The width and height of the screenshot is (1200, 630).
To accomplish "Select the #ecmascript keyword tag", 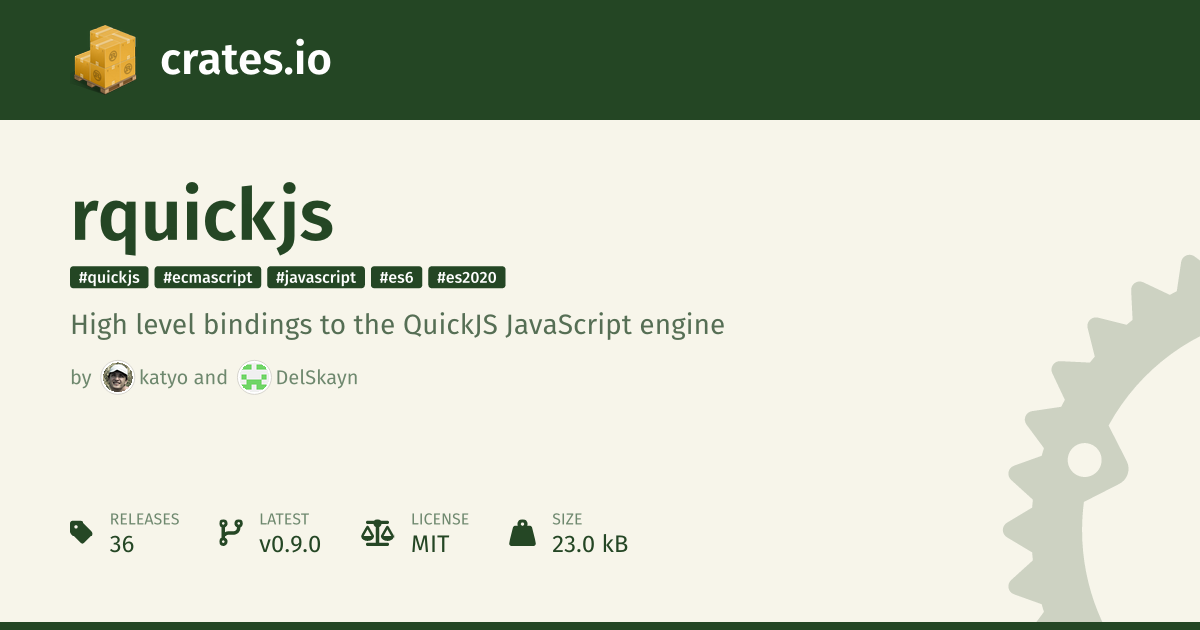I will click(208, 278).
